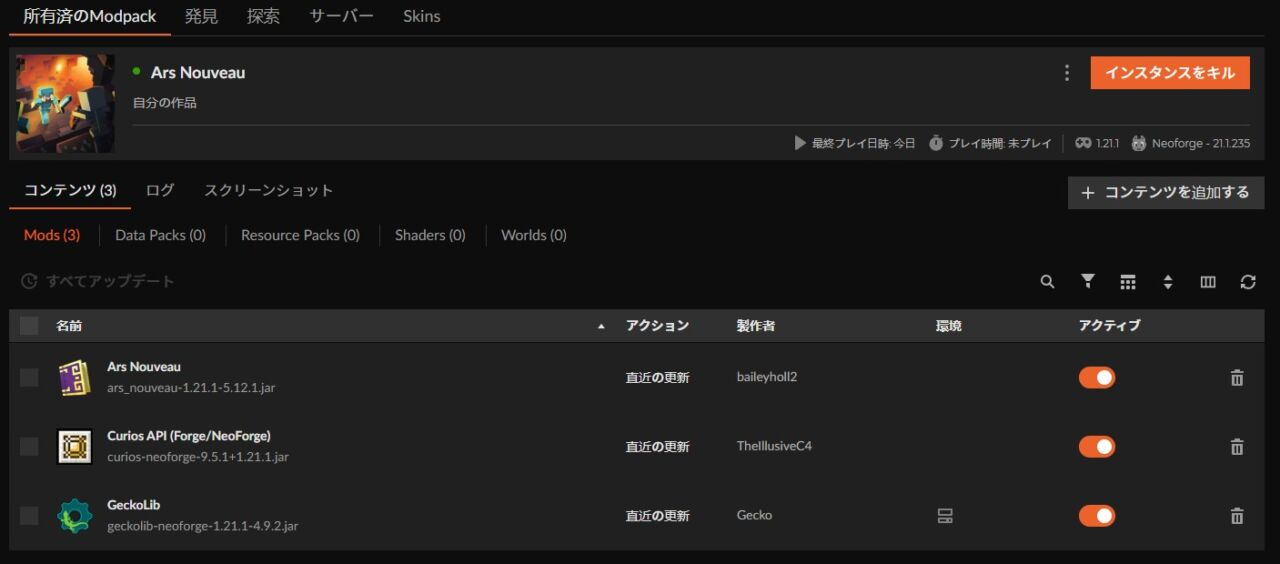Click curios-neoforge-9.5.1+1.21.1.jar file name
Screen dimensions: 1280x564
coord(198,457)
